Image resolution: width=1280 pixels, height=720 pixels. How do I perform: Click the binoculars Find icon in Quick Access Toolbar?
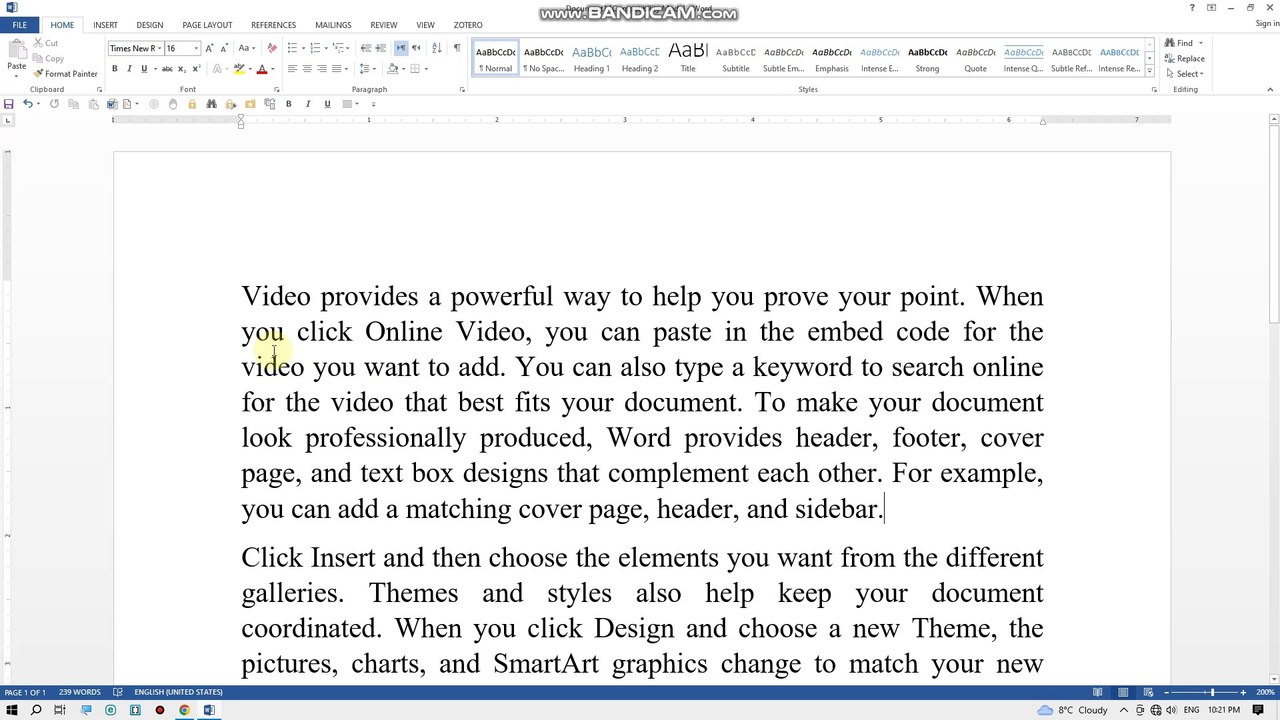coord(211,104)
